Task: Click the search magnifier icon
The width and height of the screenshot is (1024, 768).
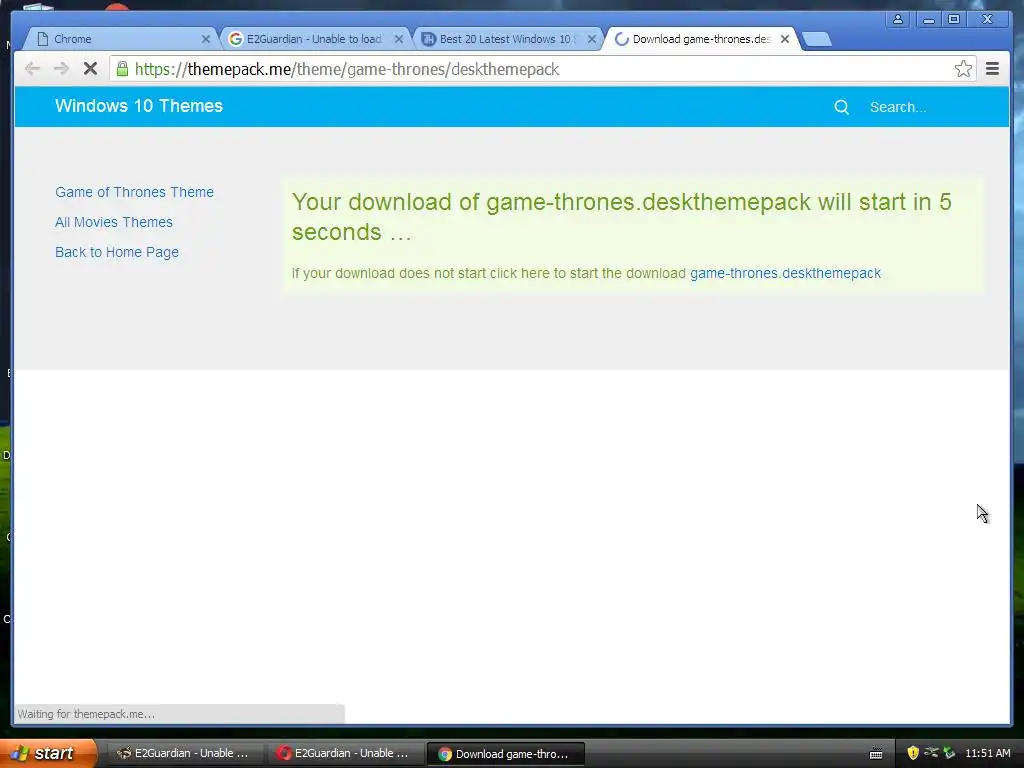Action: pos(842,107)
